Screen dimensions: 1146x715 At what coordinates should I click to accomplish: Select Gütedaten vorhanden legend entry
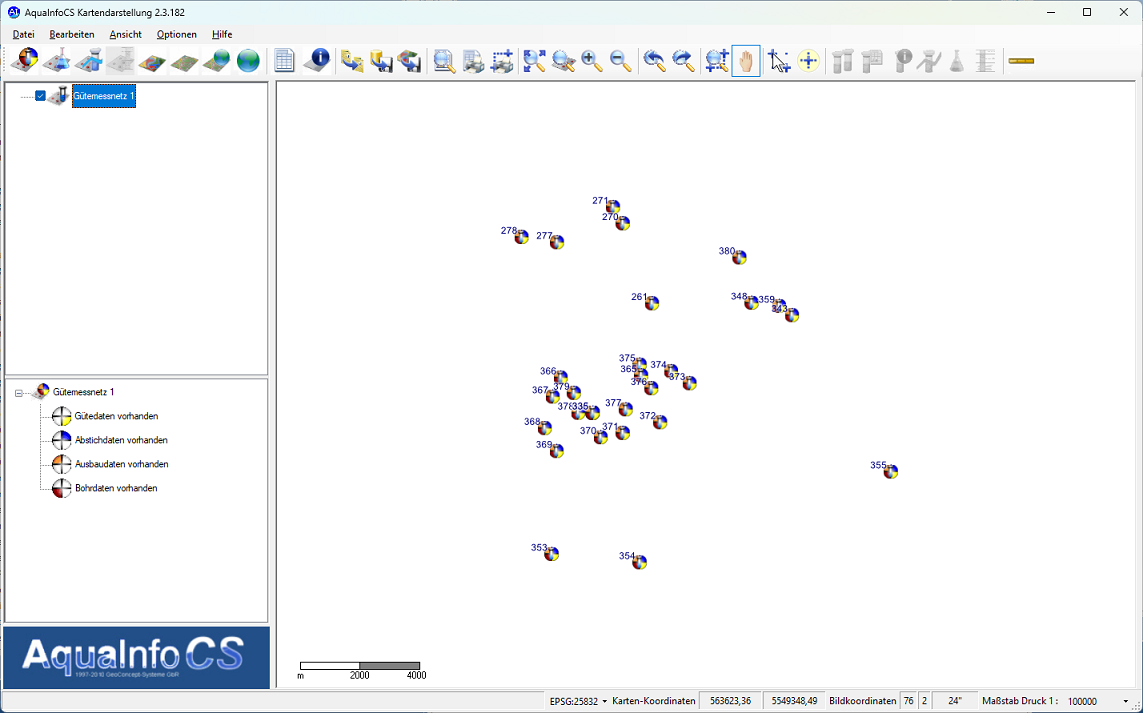tap(116, 417)
